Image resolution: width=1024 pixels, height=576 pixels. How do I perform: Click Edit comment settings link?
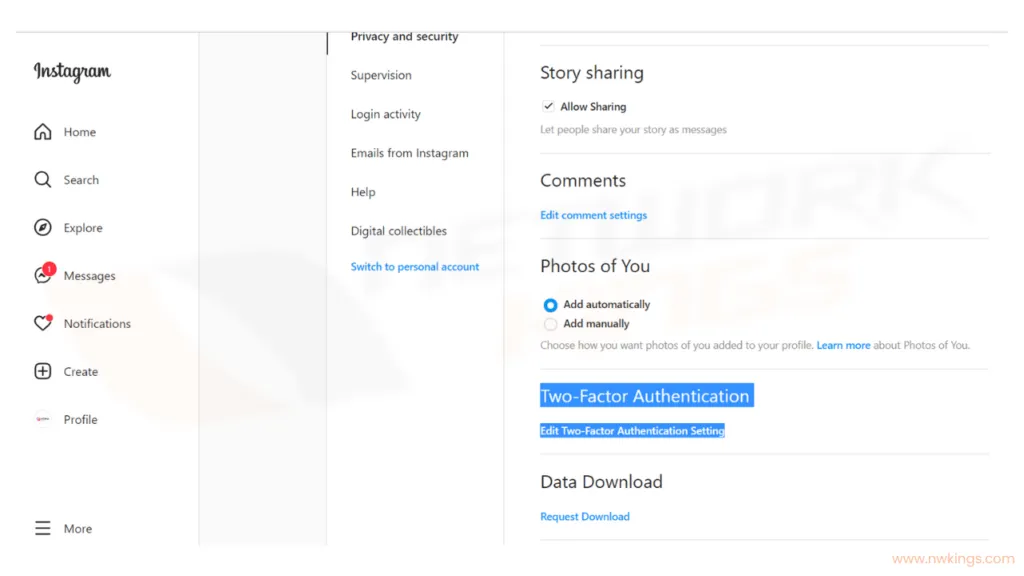593,215
